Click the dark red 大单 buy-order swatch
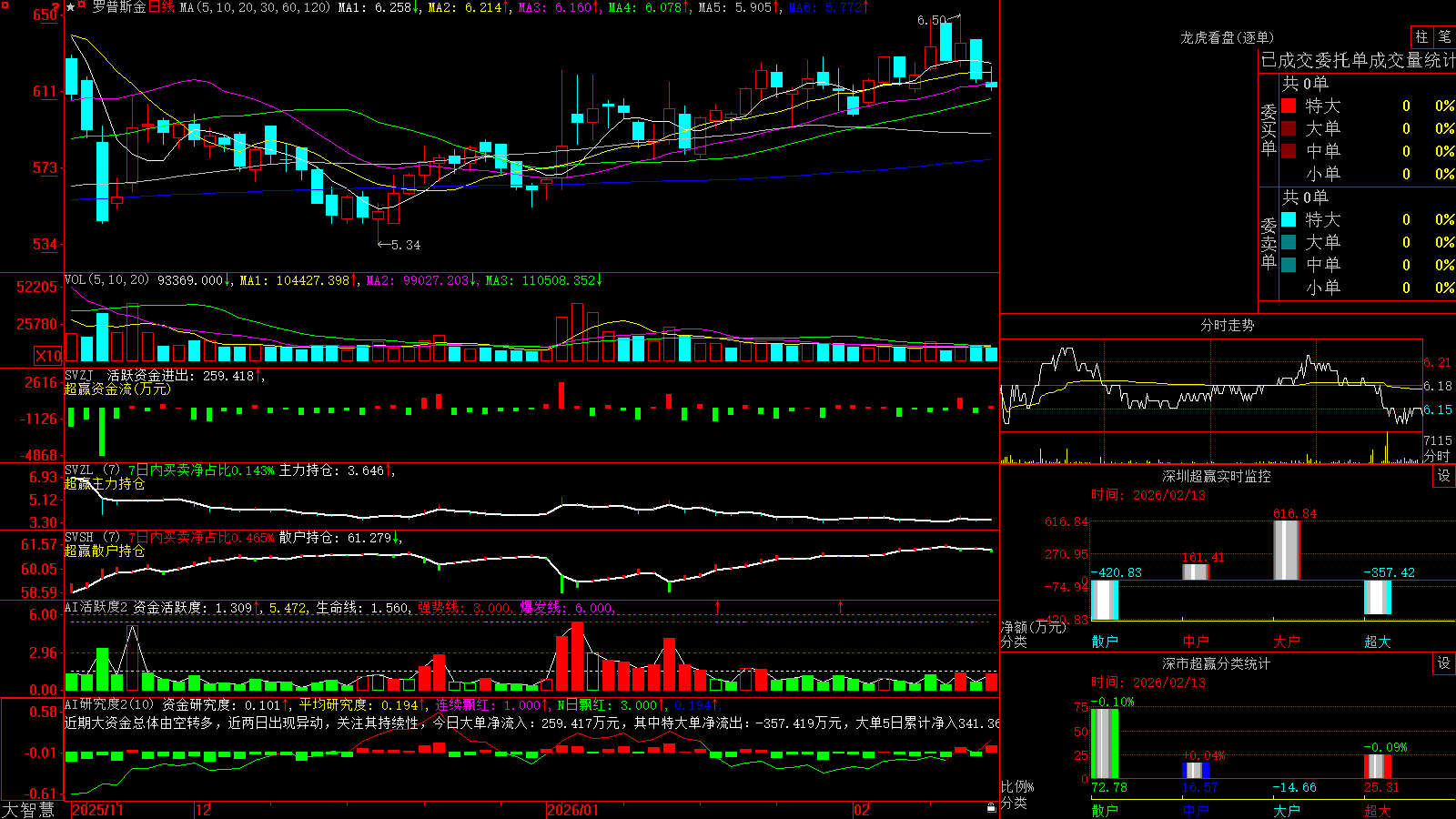1456x819 pixels. 1289,128
